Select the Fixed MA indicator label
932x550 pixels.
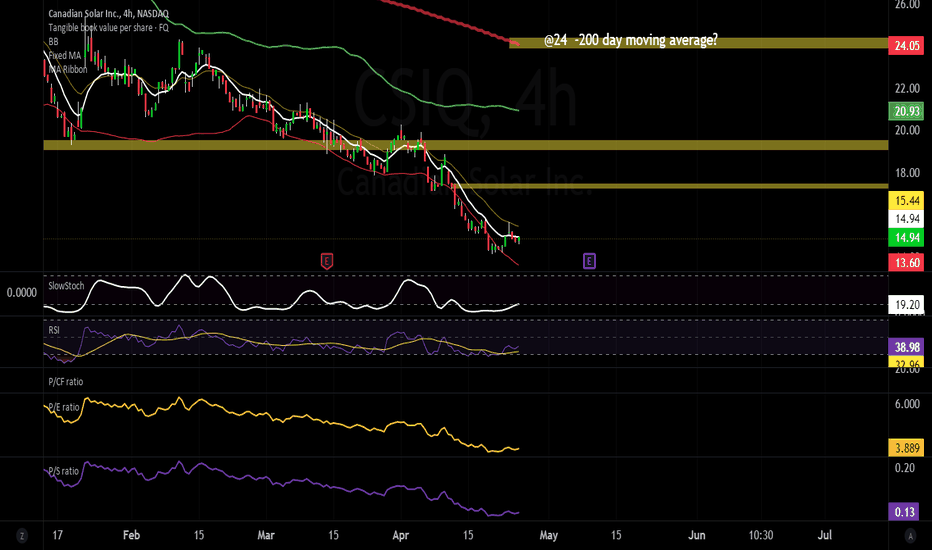(x=65, y=55)
